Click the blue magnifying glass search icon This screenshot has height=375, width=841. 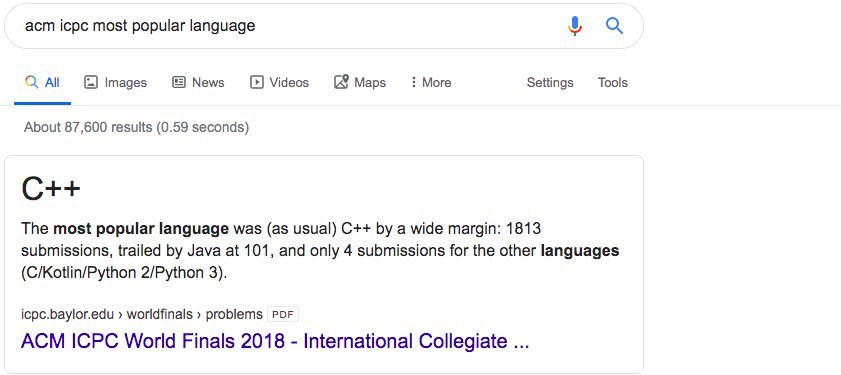tap(614, 25)
